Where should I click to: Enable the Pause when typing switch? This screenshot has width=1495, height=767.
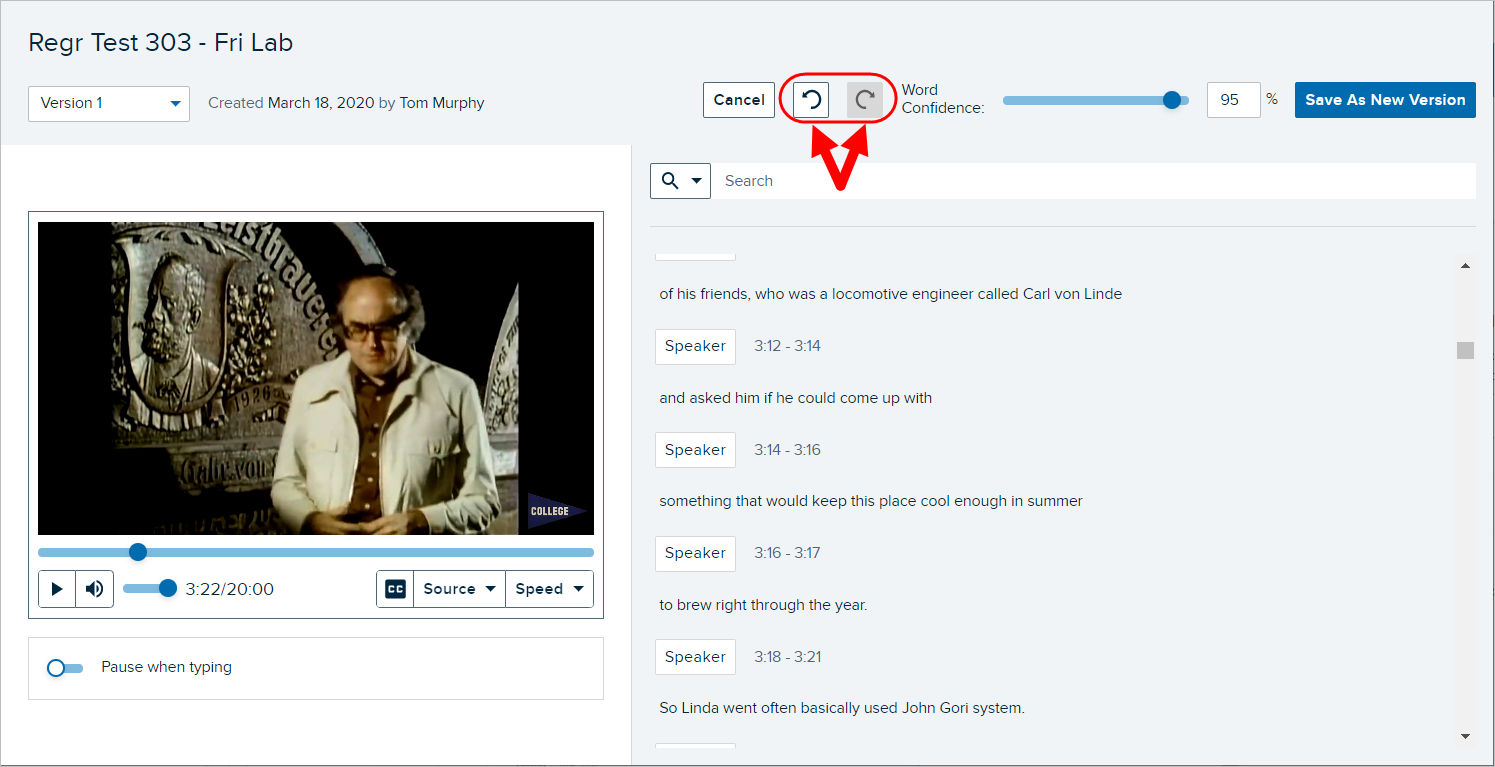coord(65,667)
